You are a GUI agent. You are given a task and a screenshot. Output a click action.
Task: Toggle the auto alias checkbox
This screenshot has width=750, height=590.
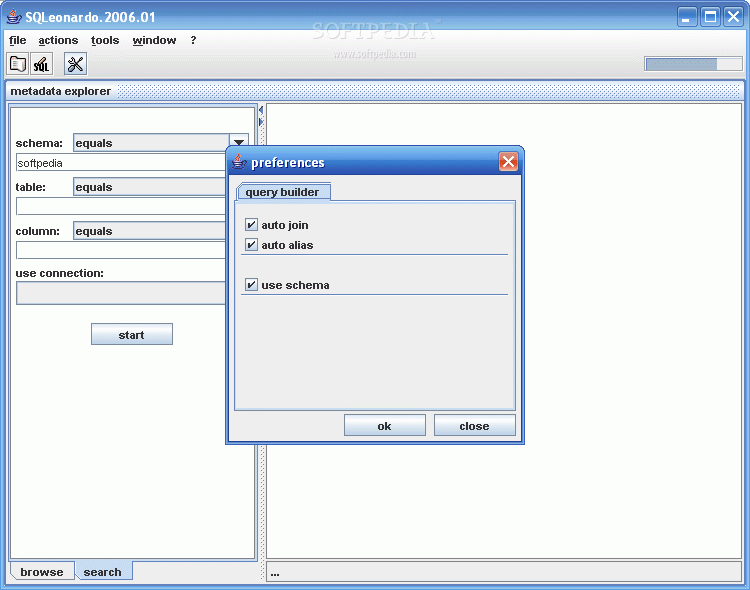pyautogui.click(x=251, y=245)
